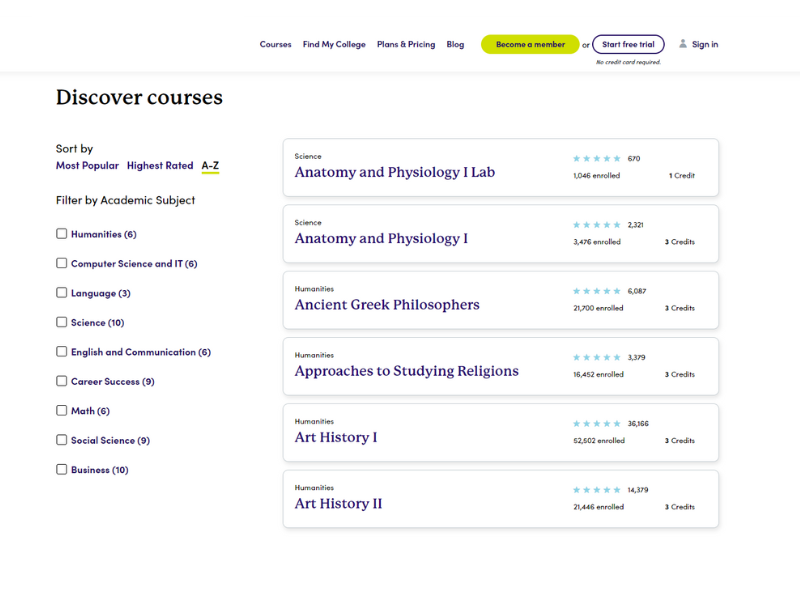Image resolution: width=800 pixels, height=600 pixels.
Task: Click the stars on Approaches to Studying Religions
Action: click(597, 356)
